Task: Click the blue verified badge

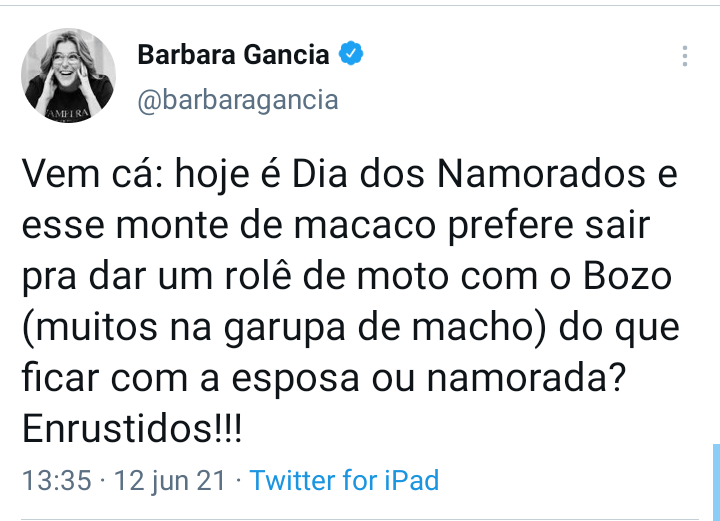Action: click(x=350, y=55)
